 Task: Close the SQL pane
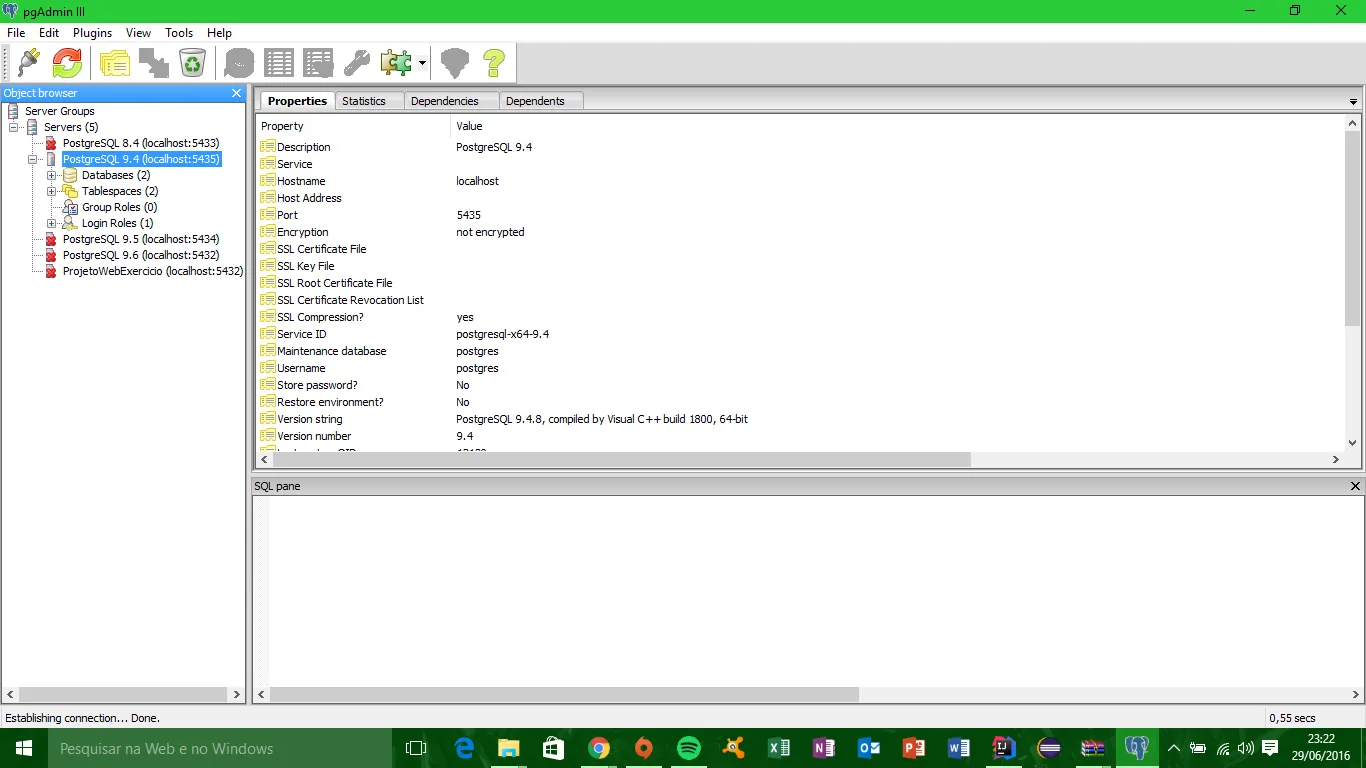[x=1355, y=486]
